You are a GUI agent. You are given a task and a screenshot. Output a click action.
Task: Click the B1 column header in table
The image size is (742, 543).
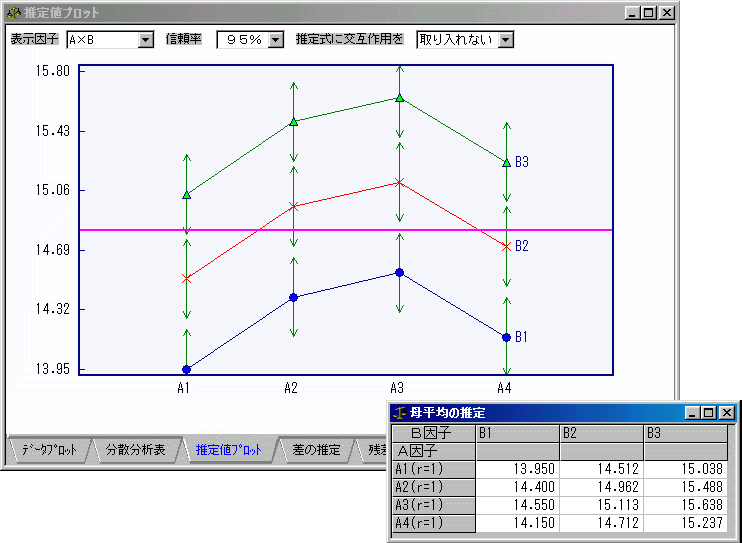tap(517, 433)
